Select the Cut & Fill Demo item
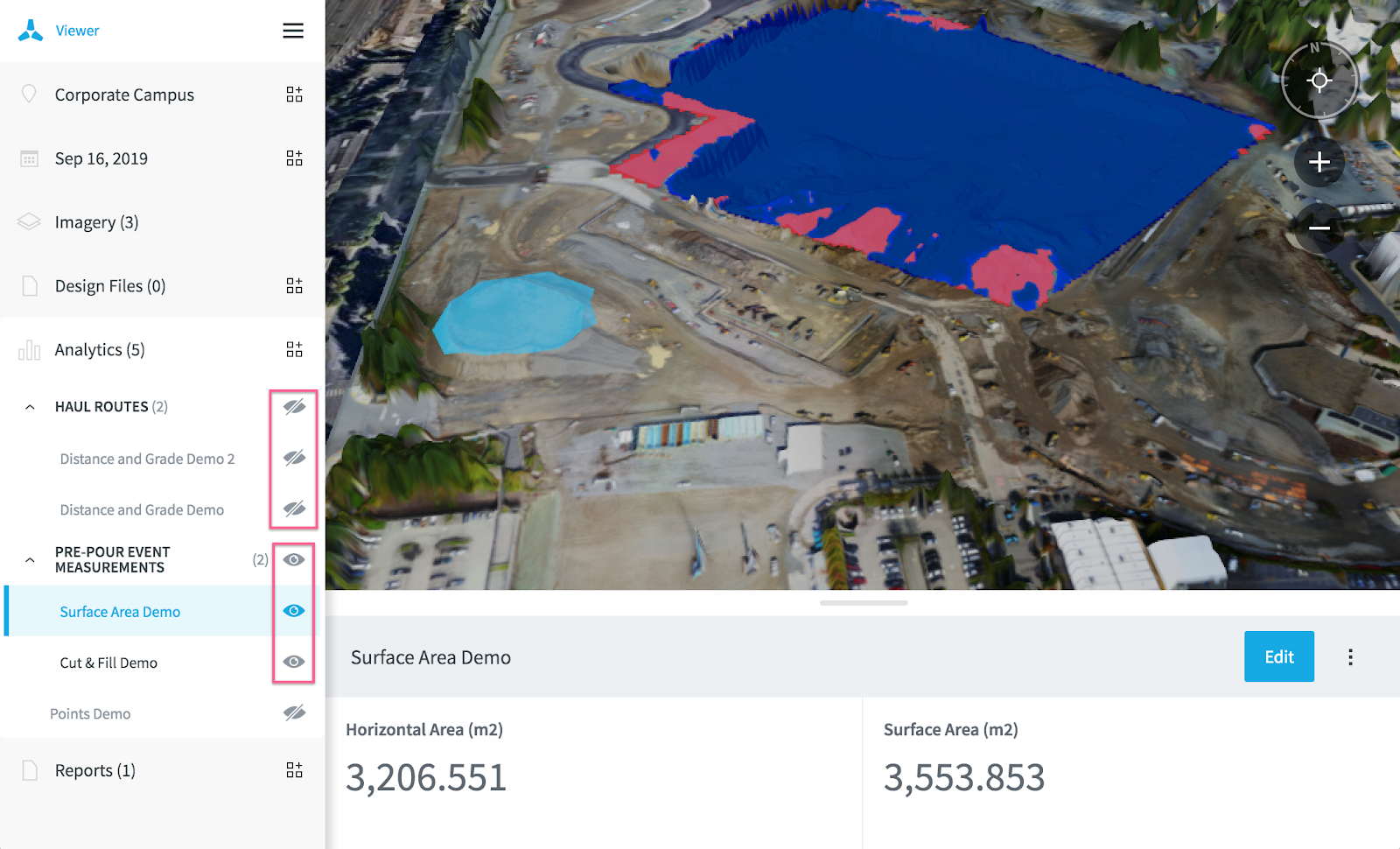Viewport: 1400px width, 849px height. click(x=108, y=663)
